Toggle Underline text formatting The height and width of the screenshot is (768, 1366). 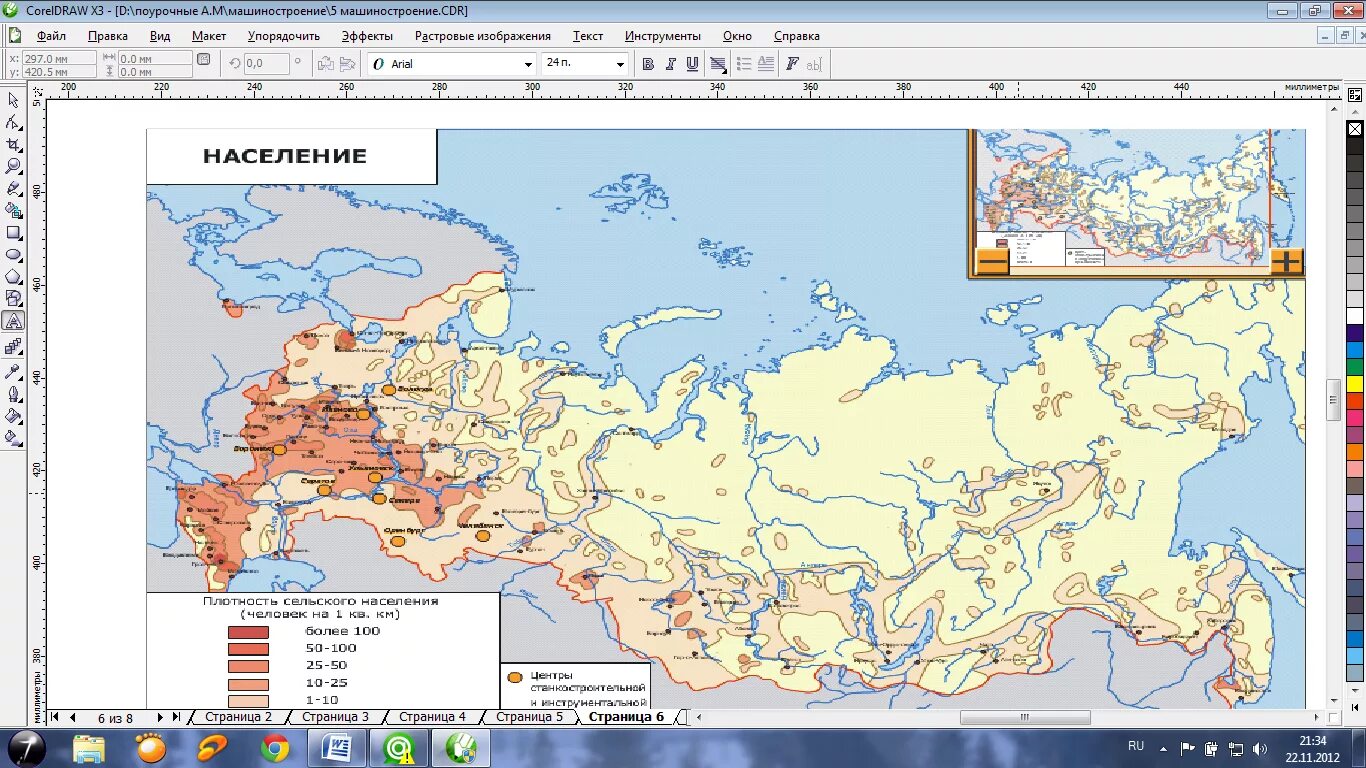click(692, 64)
